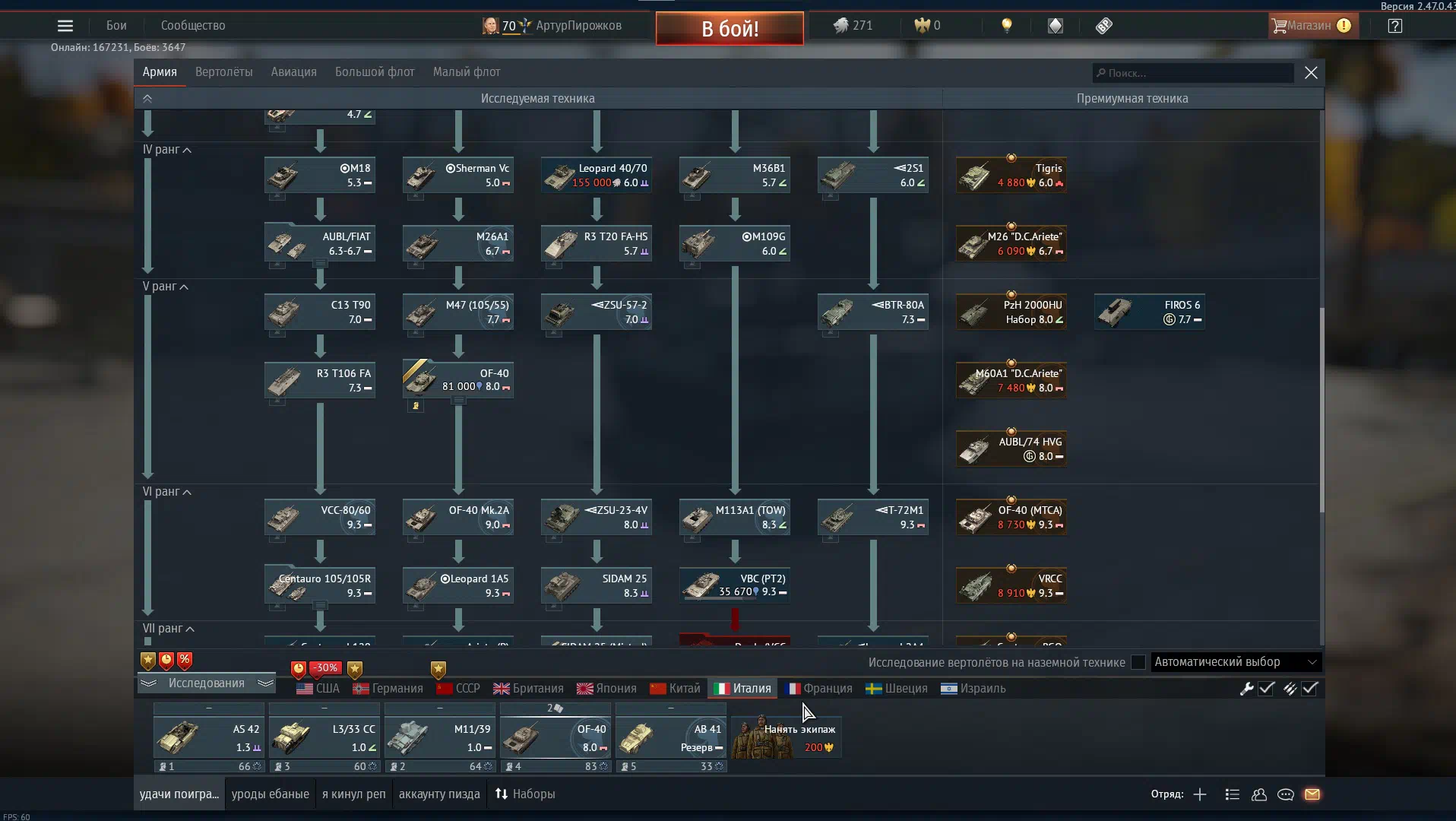Image resolution: width=1456 pixels, height=821 pixels.
Task: Open the удачи поигра... chat tab
Action: tap(179, 794)
